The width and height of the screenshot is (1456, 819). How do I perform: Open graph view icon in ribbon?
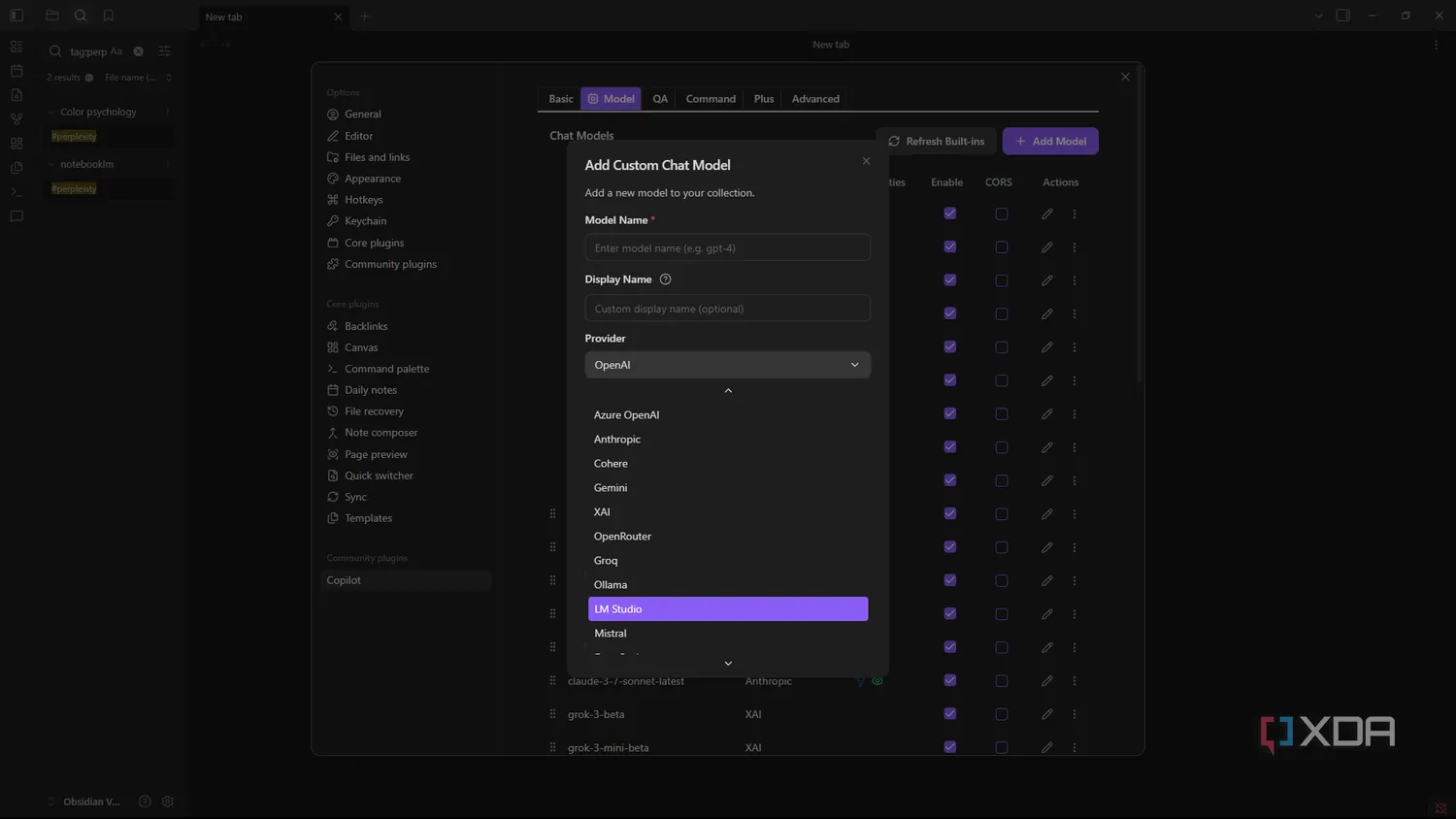pos(17,119)
